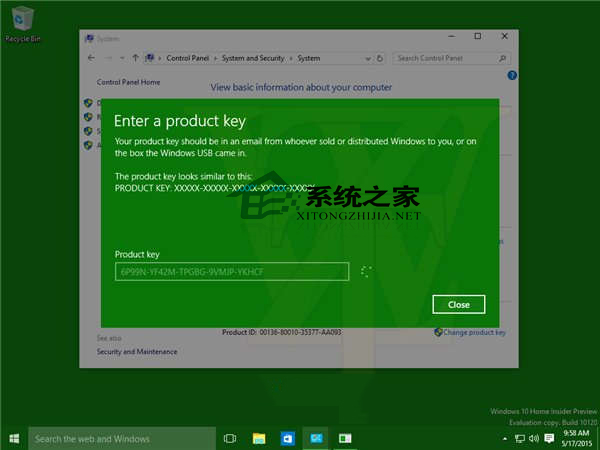Screen dimensions: 600x450
Task: Open Security and Maintenance link
Action: (137, 352)
